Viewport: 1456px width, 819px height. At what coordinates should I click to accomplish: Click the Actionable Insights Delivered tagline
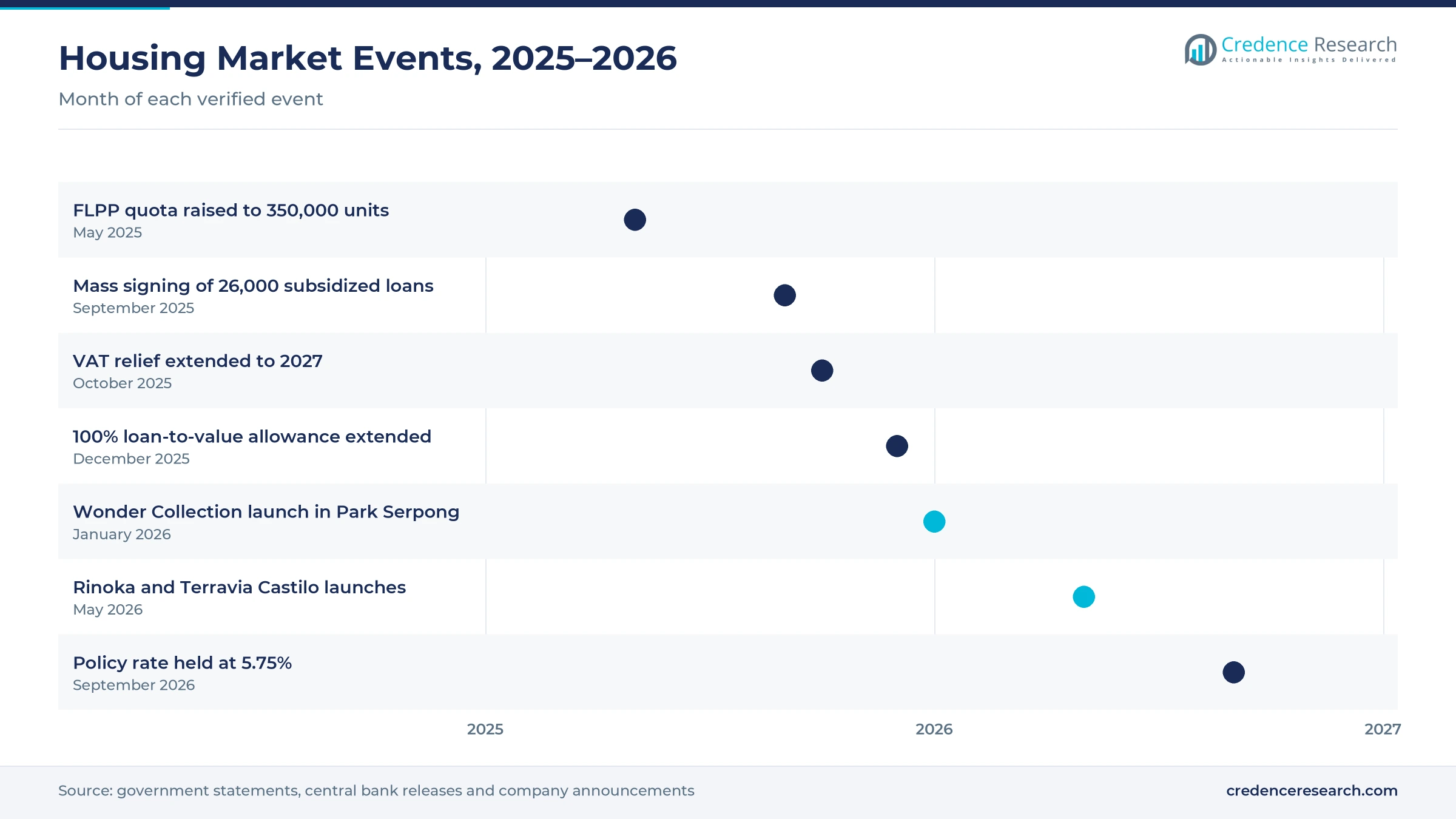[1309, 60]
